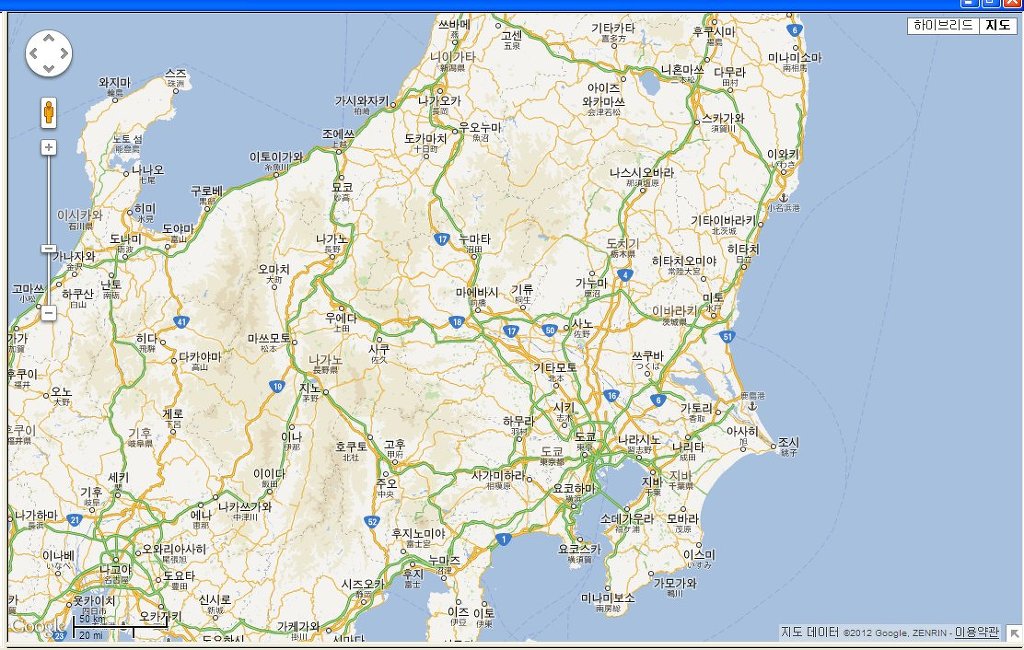Click the zoom slider handle

click(x=48, y=249)
